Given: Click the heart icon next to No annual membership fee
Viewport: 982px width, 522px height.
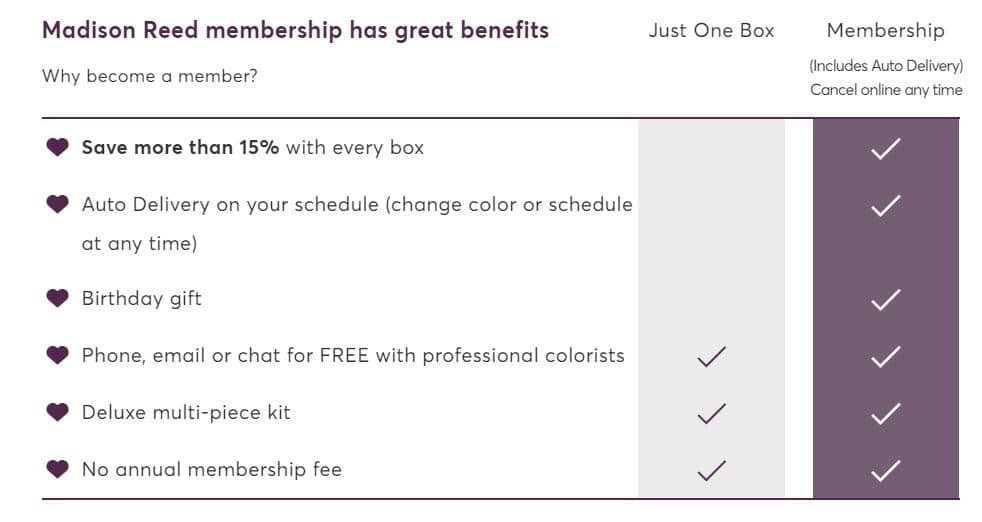Looking at the screenshot, I should click(x=58, y=469).
